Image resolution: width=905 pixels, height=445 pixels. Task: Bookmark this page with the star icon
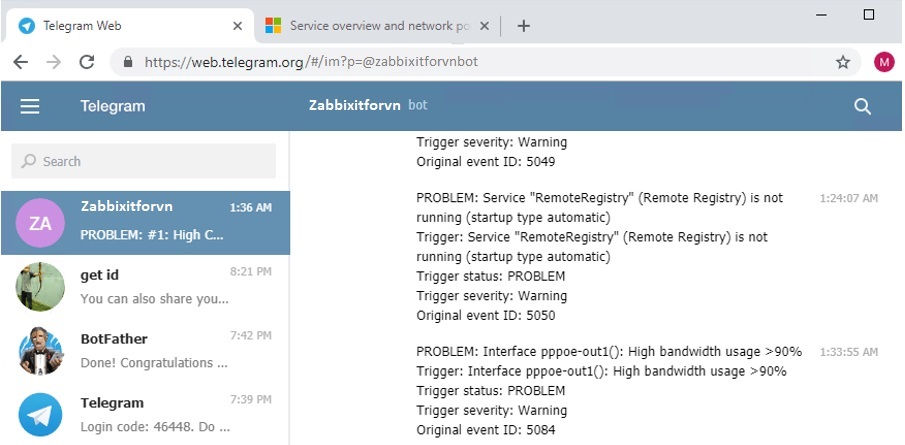pos(842,62)
